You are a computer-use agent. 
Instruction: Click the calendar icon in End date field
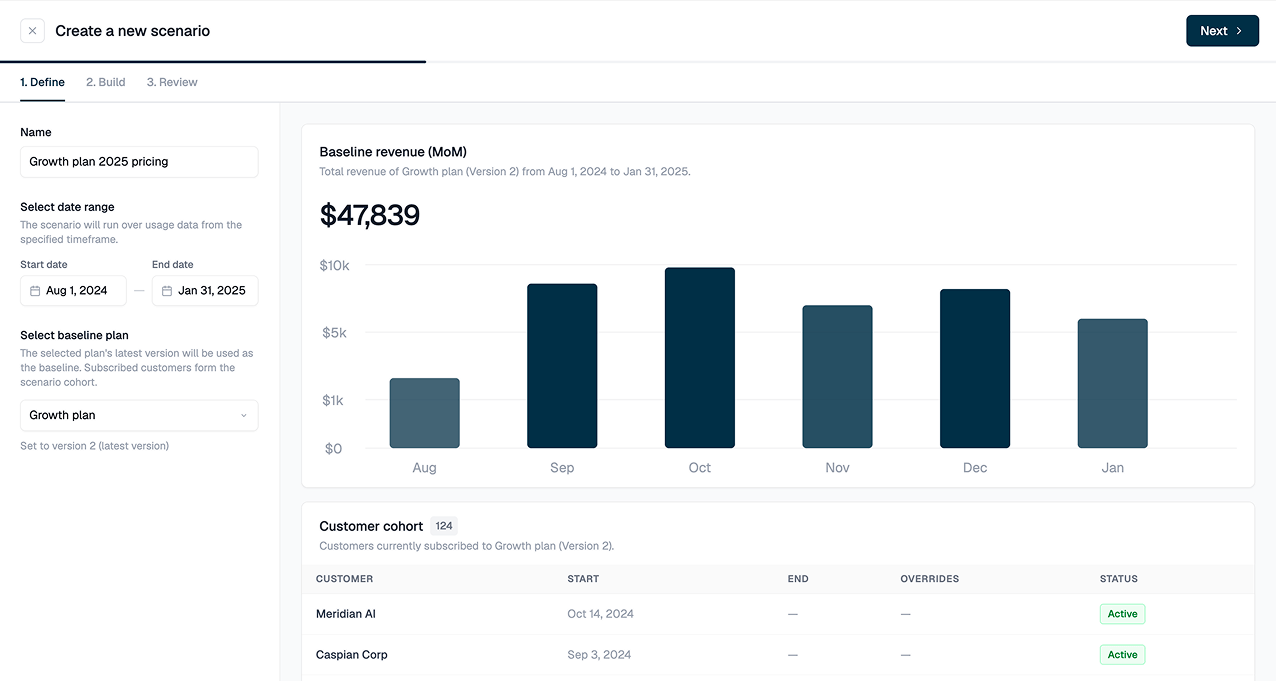coord(167,291)
